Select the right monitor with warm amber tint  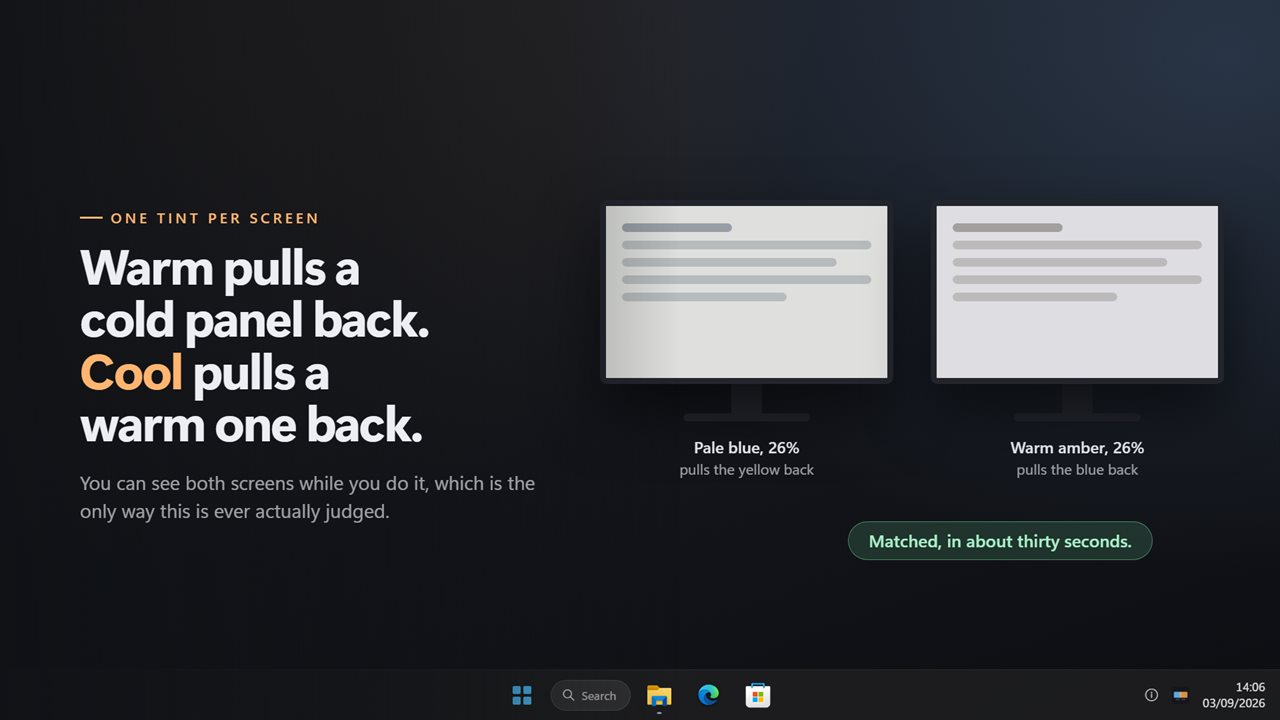click(1077, 292)
